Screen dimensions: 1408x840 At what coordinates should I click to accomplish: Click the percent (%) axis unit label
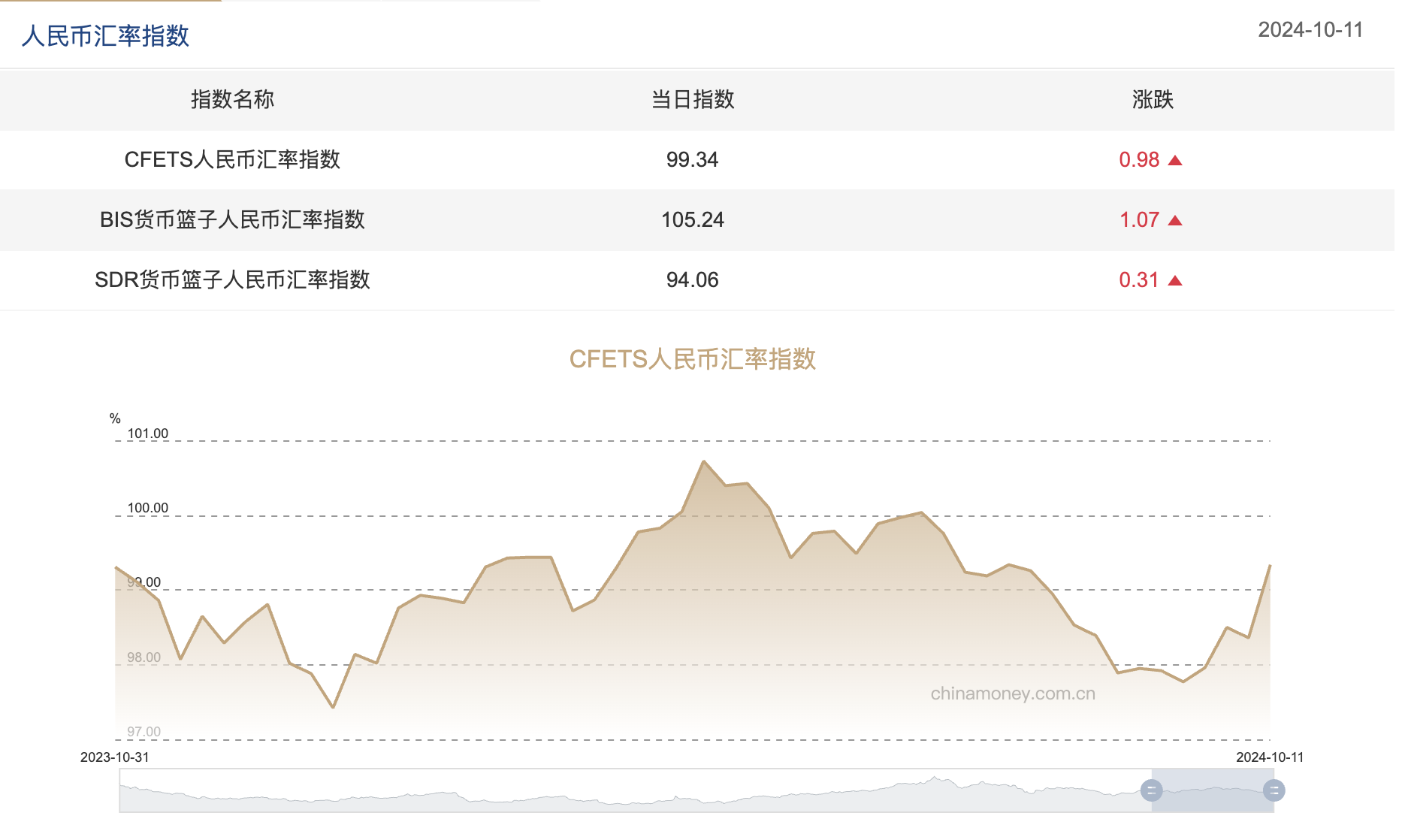pos(114,418)
